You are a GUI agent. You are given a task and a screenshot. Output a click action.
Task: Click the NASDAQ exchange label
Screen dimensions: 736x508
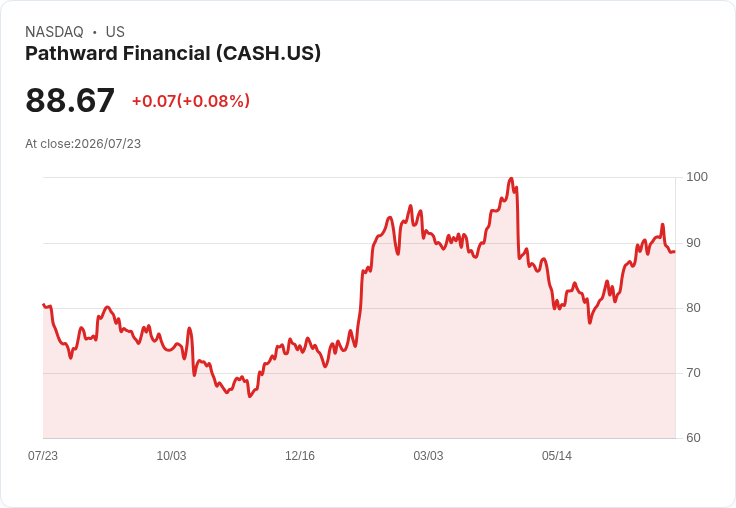coord(54,32)
